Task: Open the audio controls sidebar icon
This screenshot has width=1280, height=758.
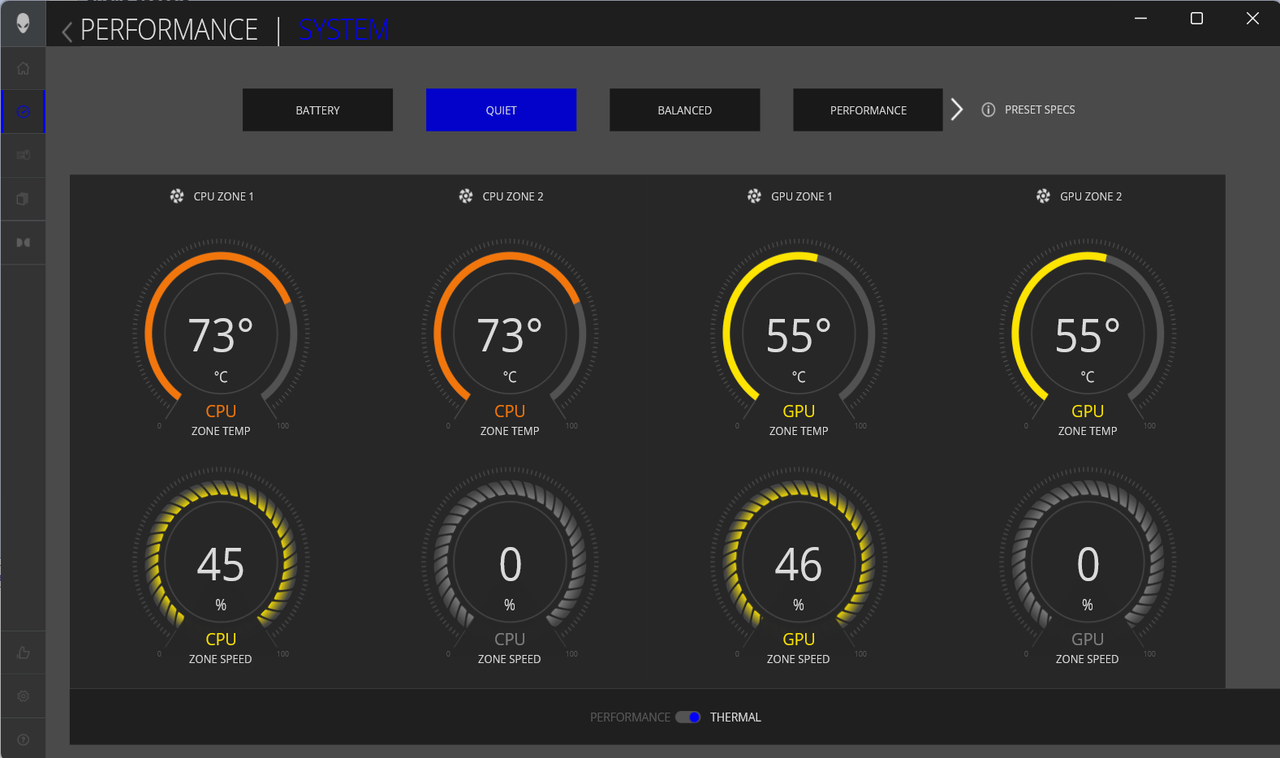Action: pyautogui.click(x=22, y=155)
